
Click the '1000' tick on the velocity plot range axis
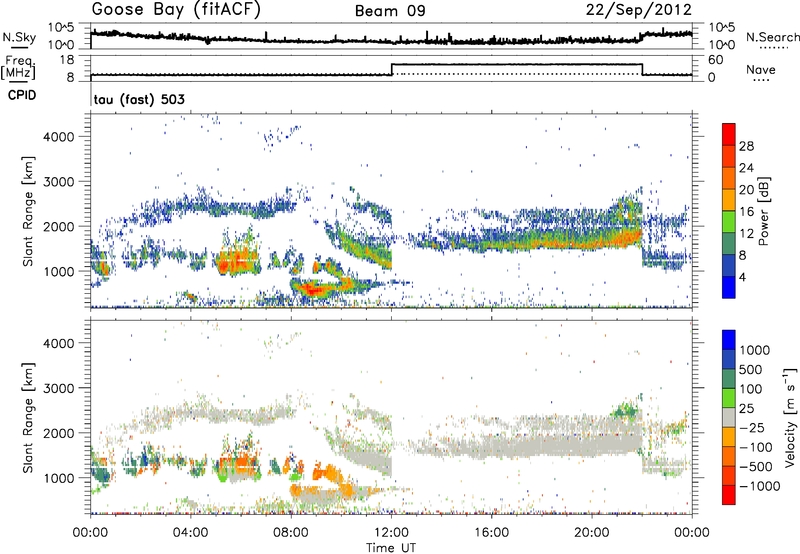click(x=59, y=478)
